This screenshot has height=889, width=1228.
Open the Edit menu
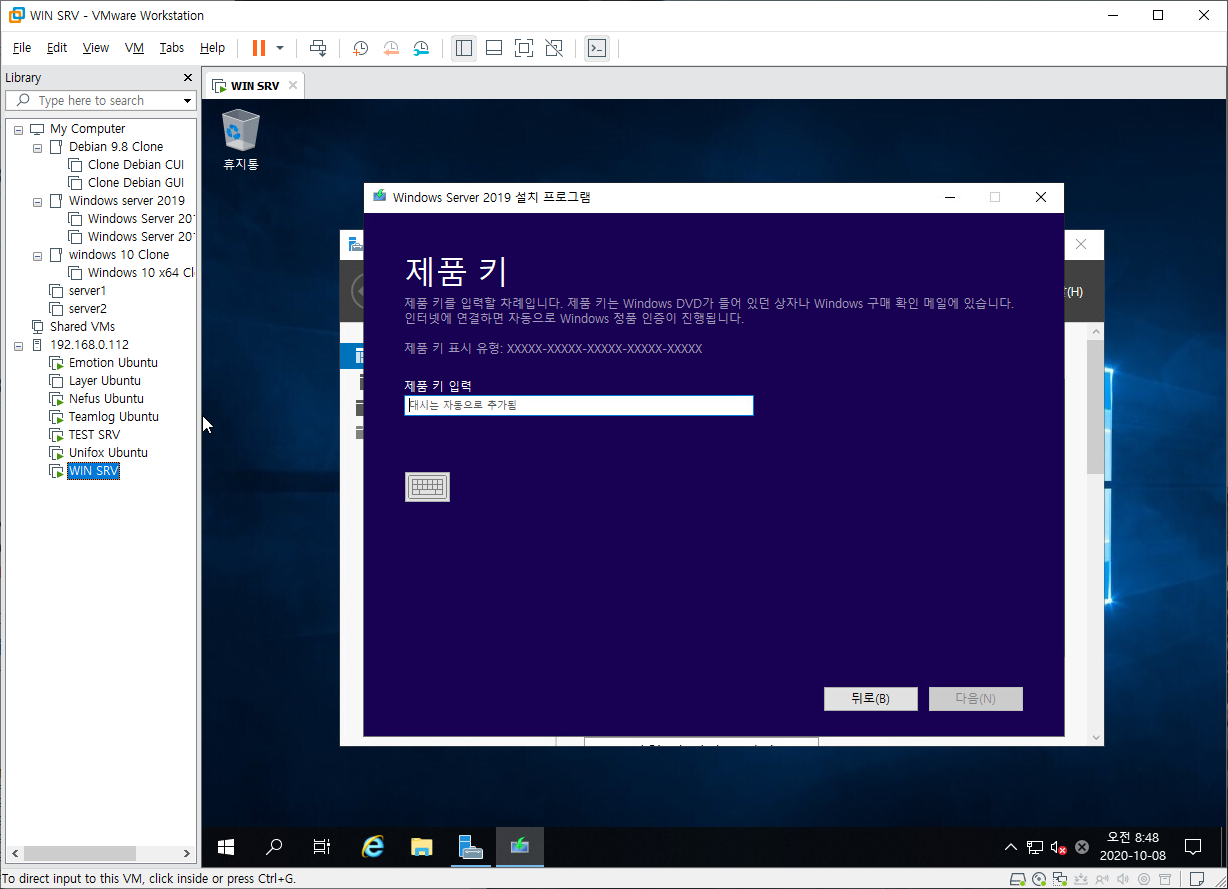coord(57,48)
